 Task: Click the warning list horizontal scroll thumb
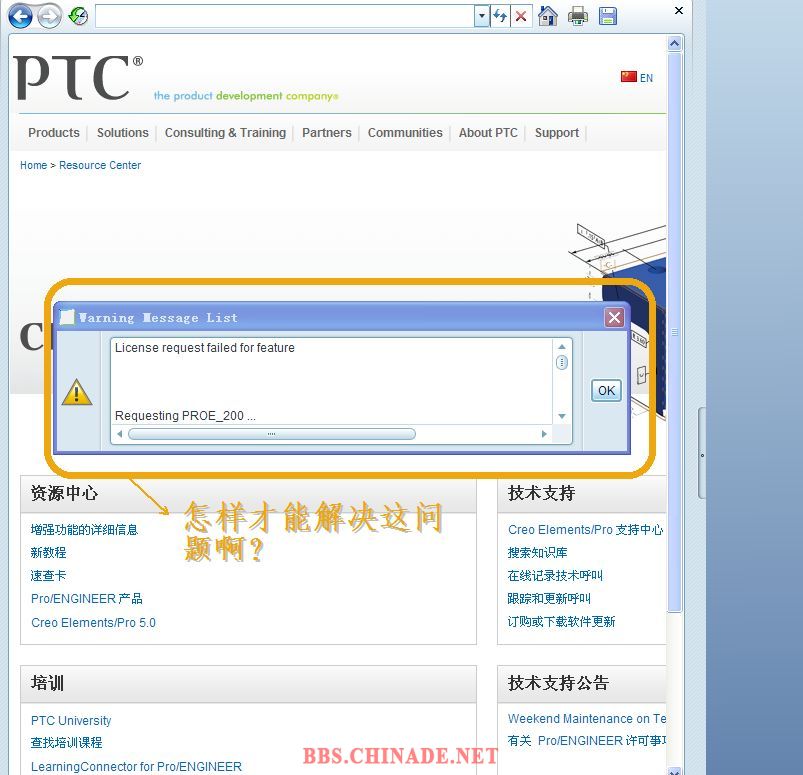271,434
